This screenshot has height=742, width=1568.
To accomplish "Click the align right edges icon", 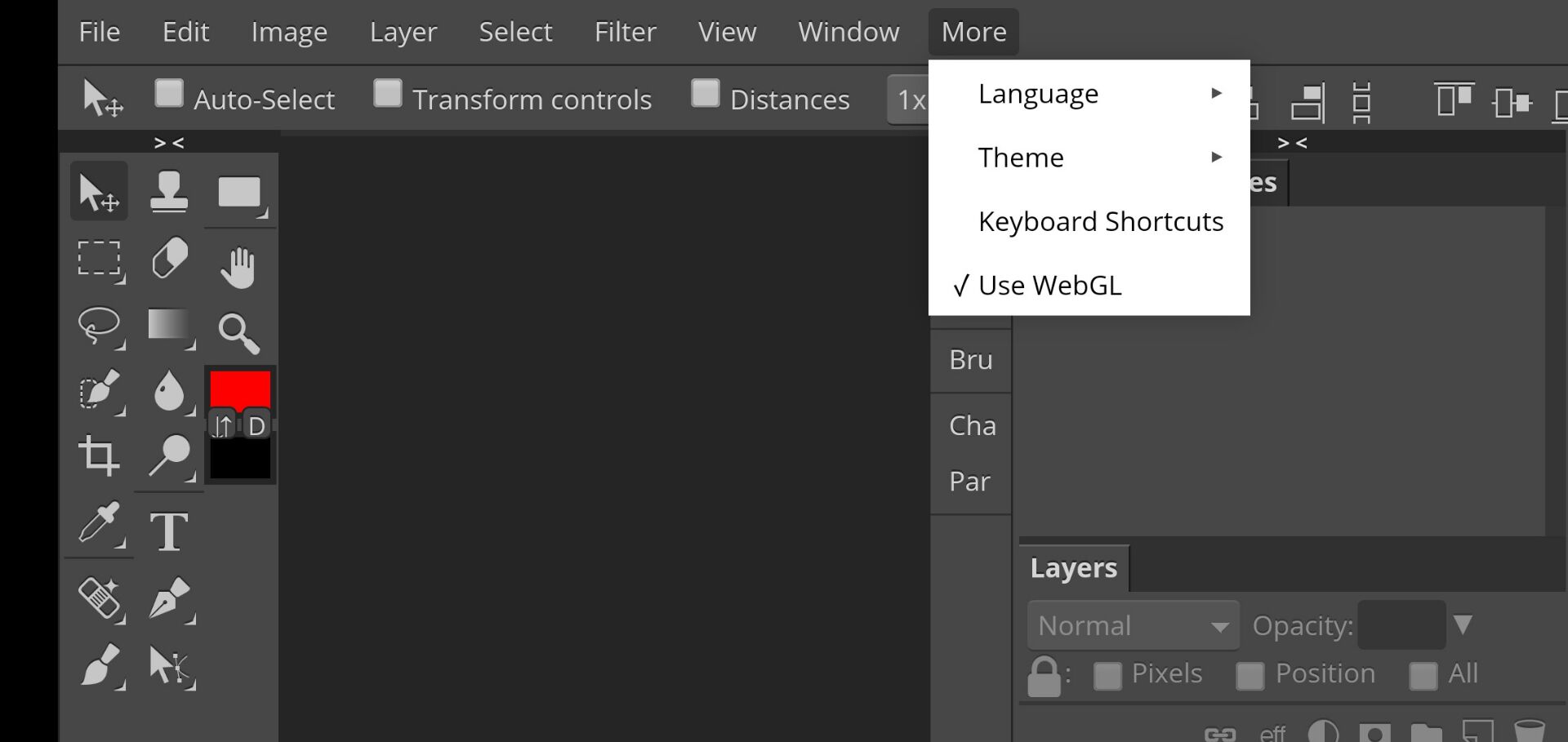I will click(1307, 102).
